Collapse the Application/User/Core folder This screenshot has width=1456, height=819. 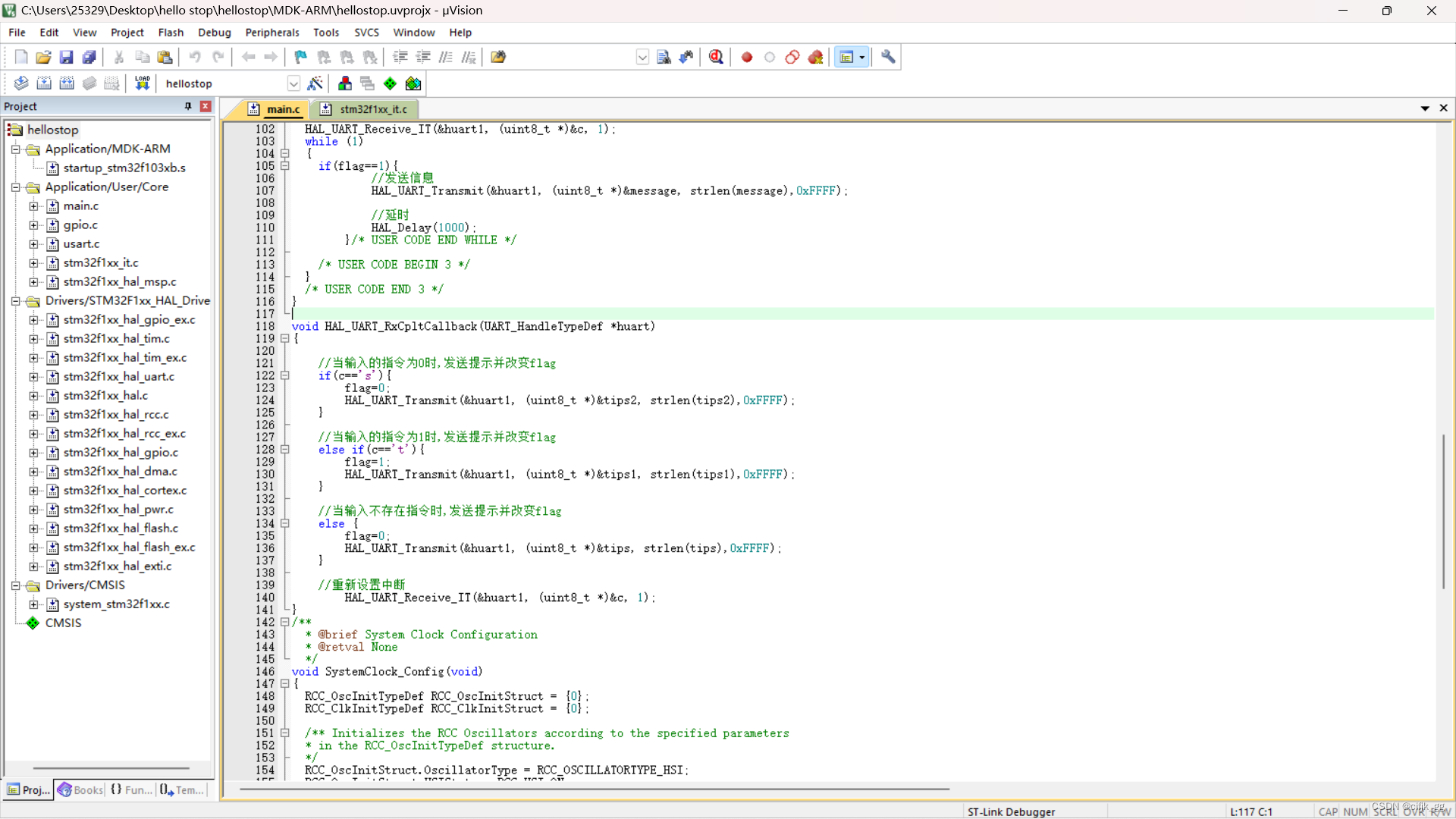click(x=15, y=187)
